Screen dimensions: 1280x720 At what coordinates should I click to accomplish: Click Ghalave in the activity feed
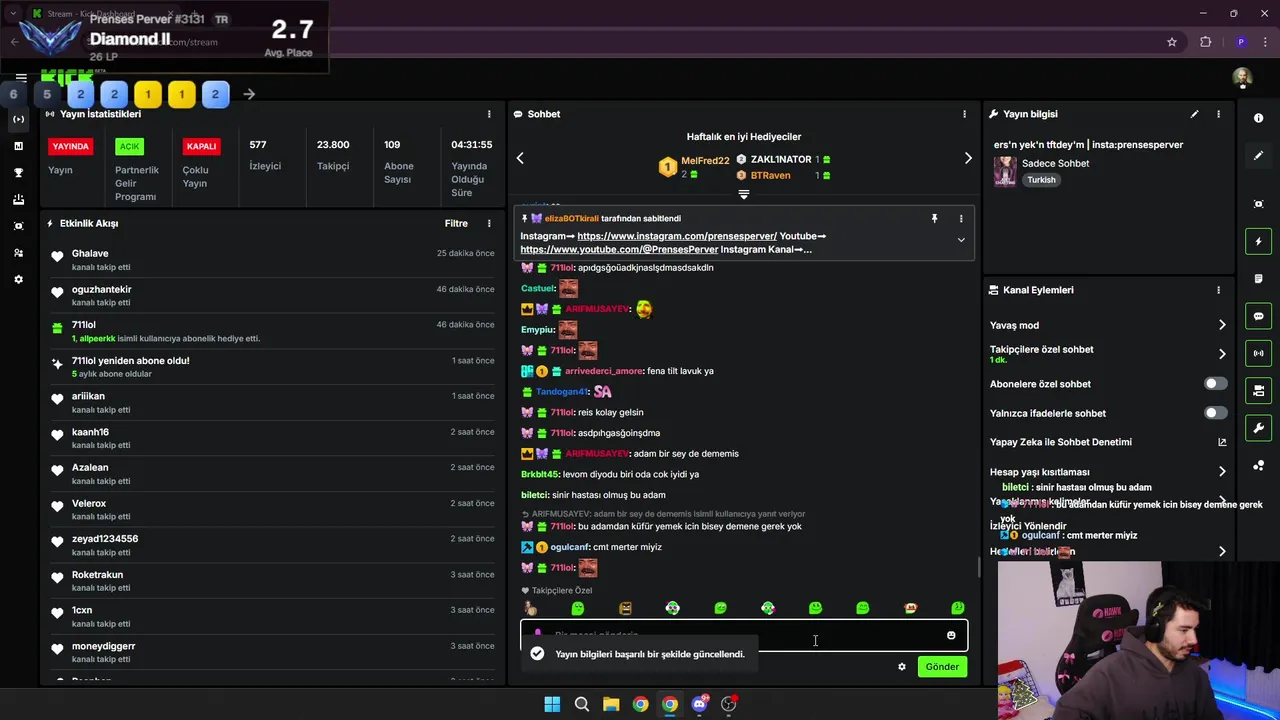tap(90, 254)
